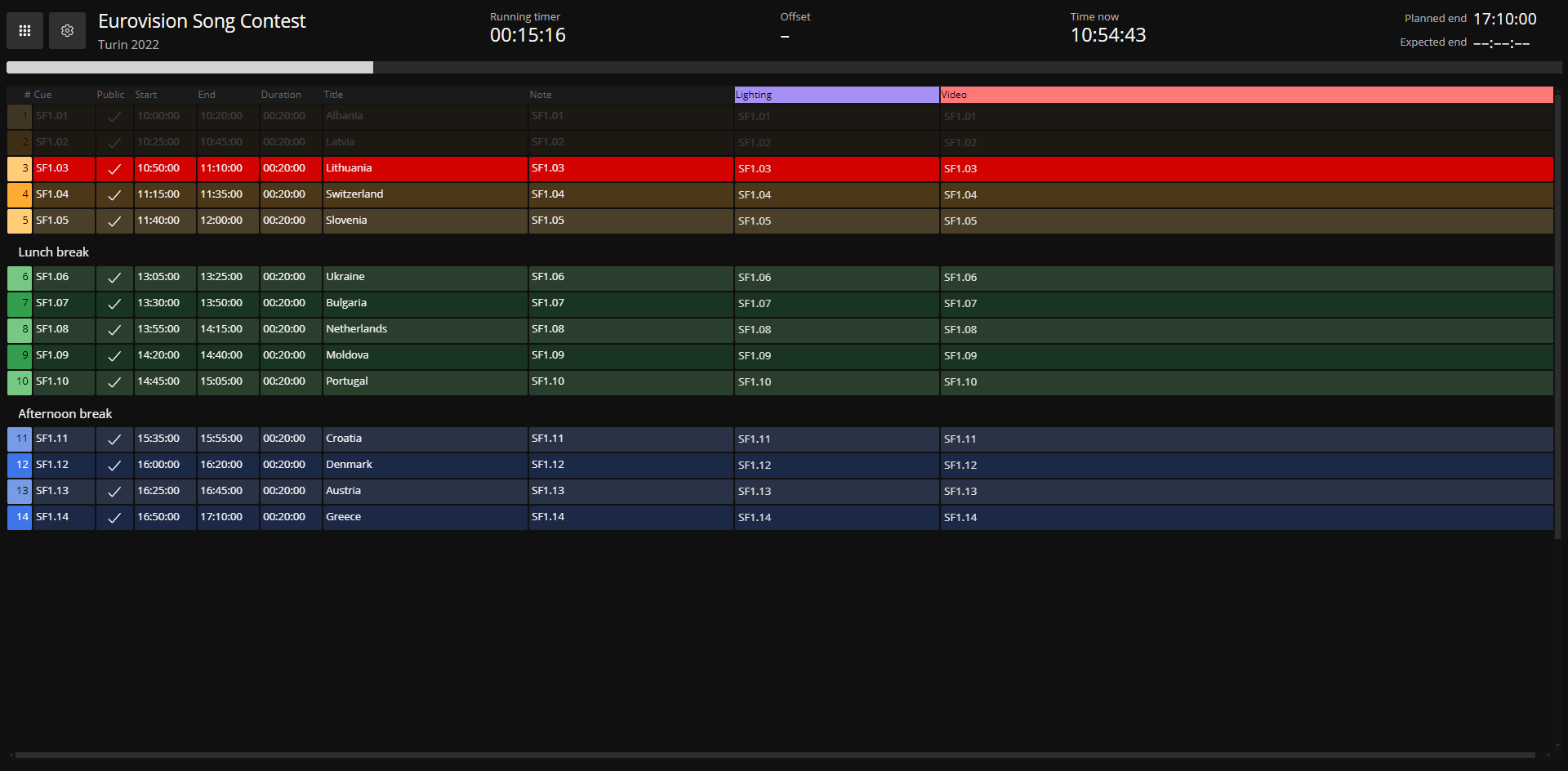
Task: Edit the start time of the Denmark cue
Action: click(158, 464)
